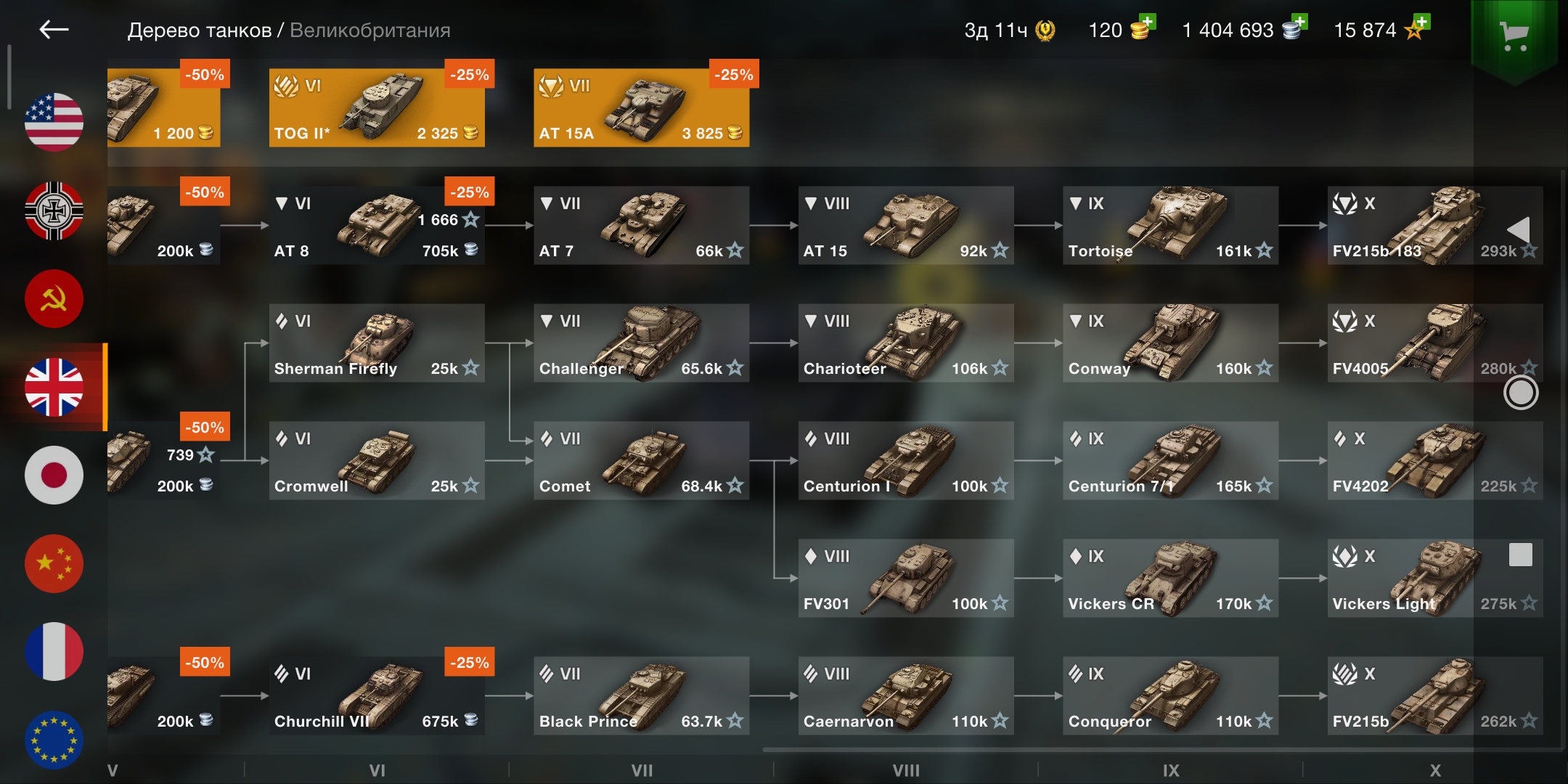Select the USA flag nation

(54, 122)
